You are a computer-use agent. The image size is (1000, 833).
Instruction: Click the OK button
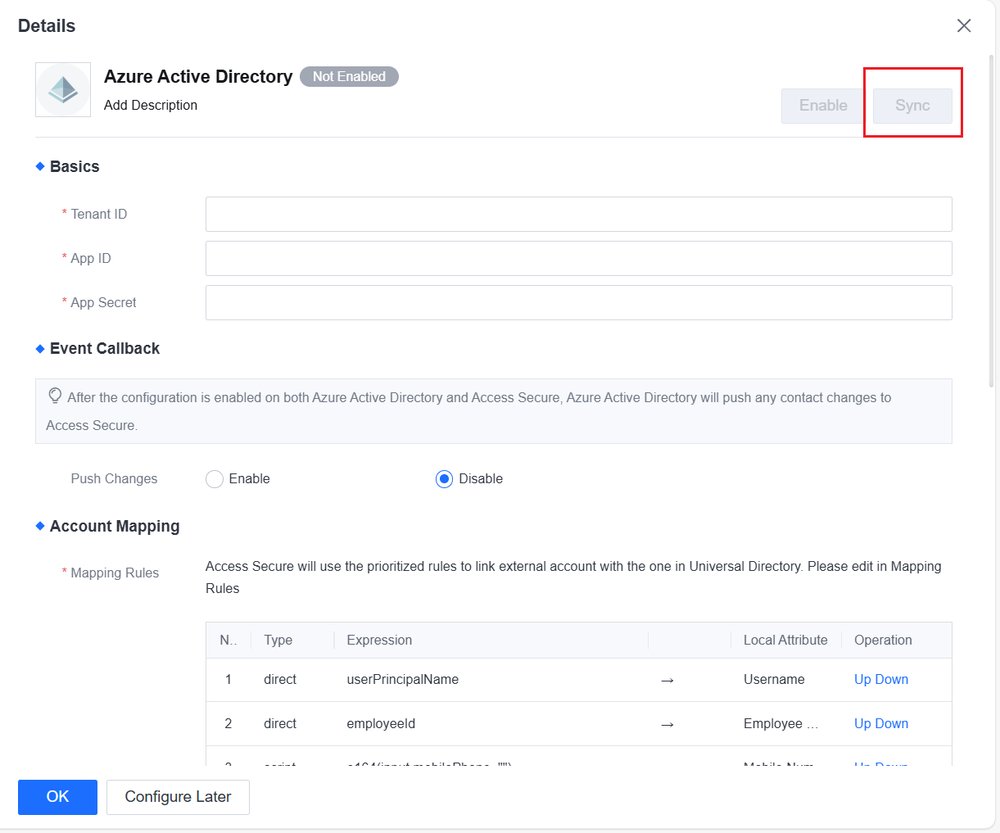pos(57,797)
